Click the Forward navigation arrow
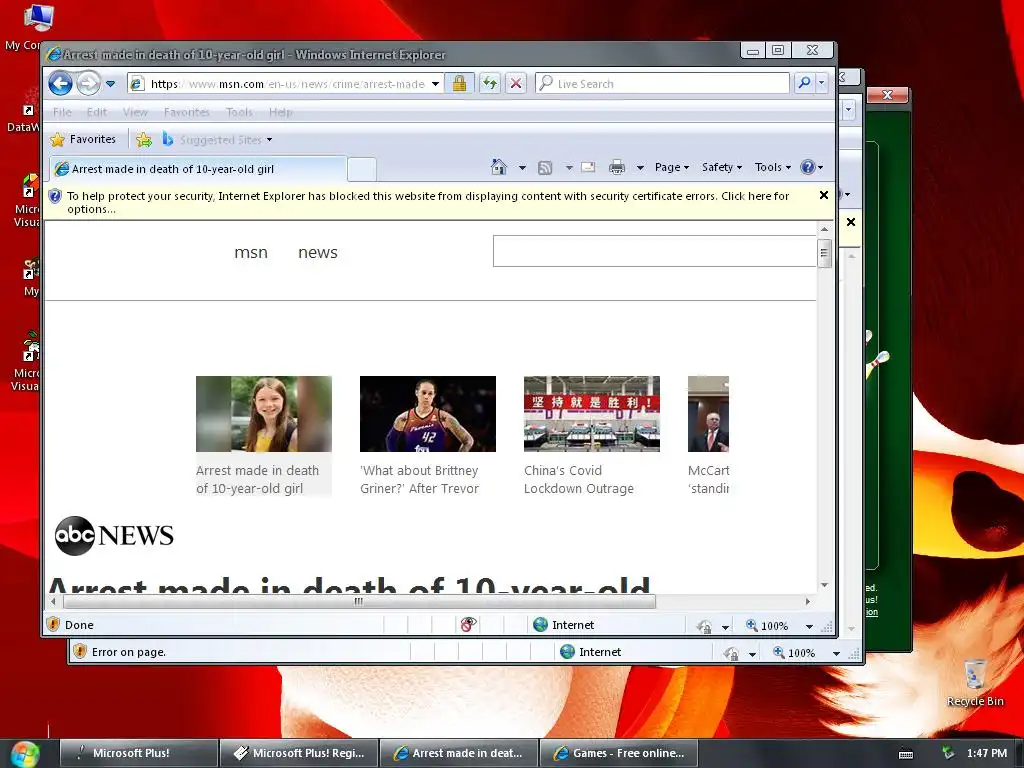Image resolution: width=1024 pixels, height=768 pixels. point(88,84)
